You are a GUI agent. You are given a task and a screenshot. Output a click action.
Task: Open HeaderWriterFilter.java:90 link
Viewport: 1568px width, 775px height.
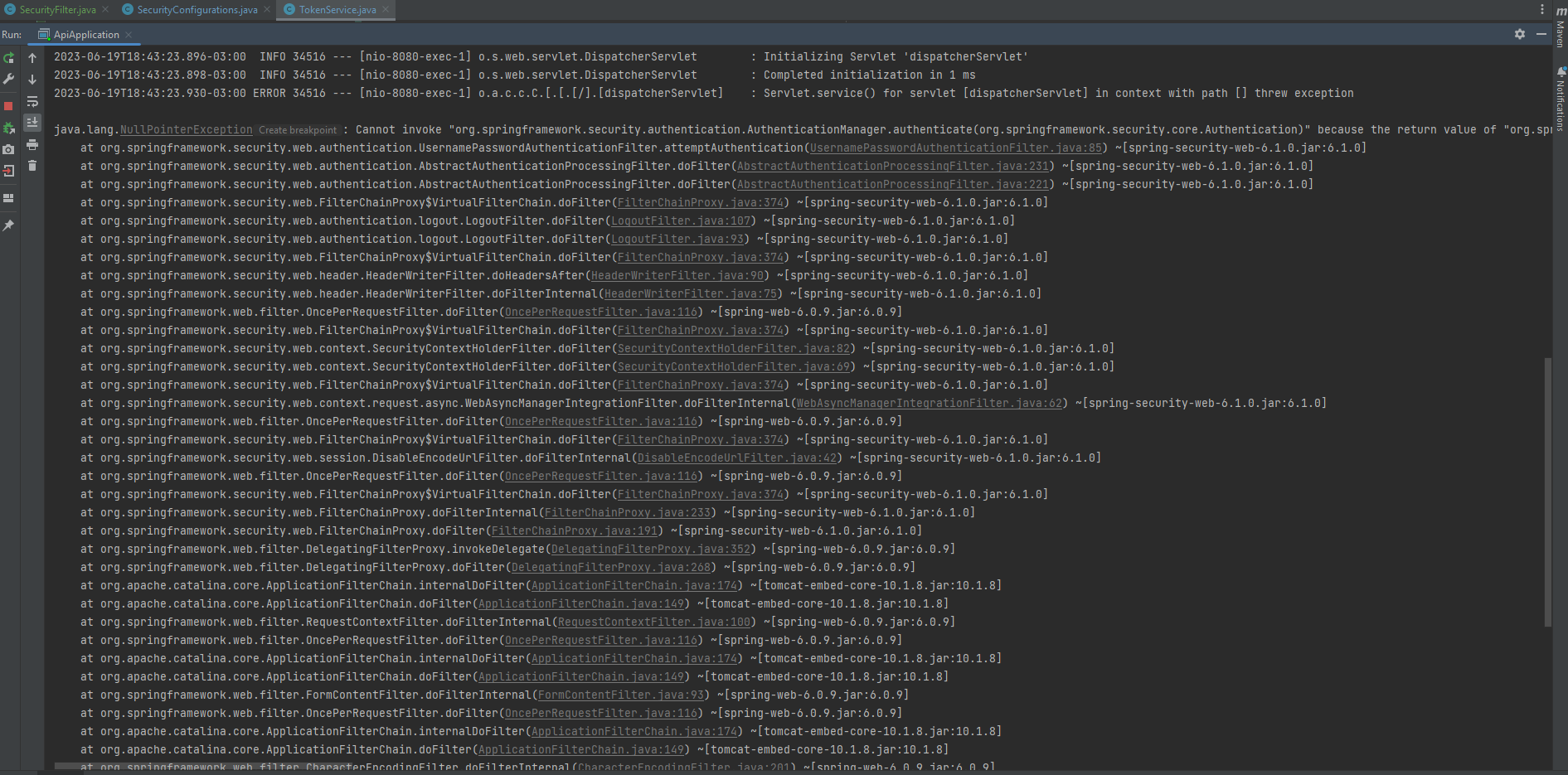[x=677, y=276]
